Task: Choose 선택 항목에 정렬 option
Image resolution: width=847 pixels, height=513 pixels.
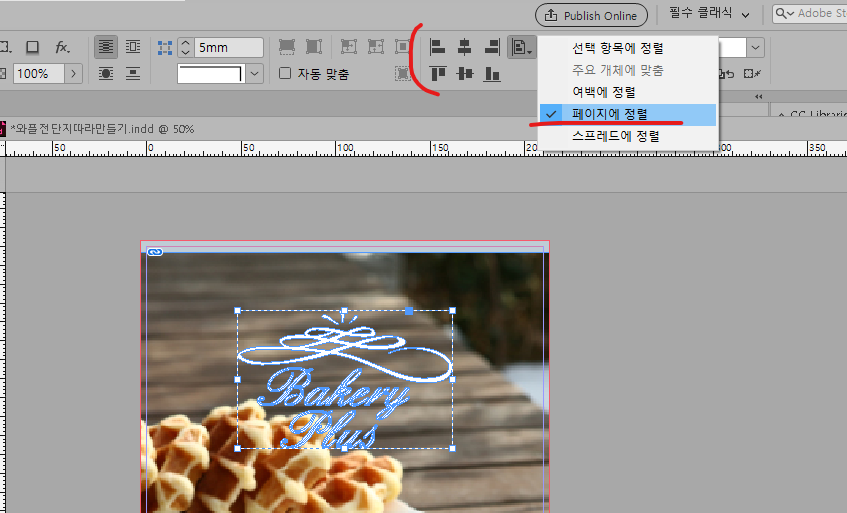Action: click(628, 48)
